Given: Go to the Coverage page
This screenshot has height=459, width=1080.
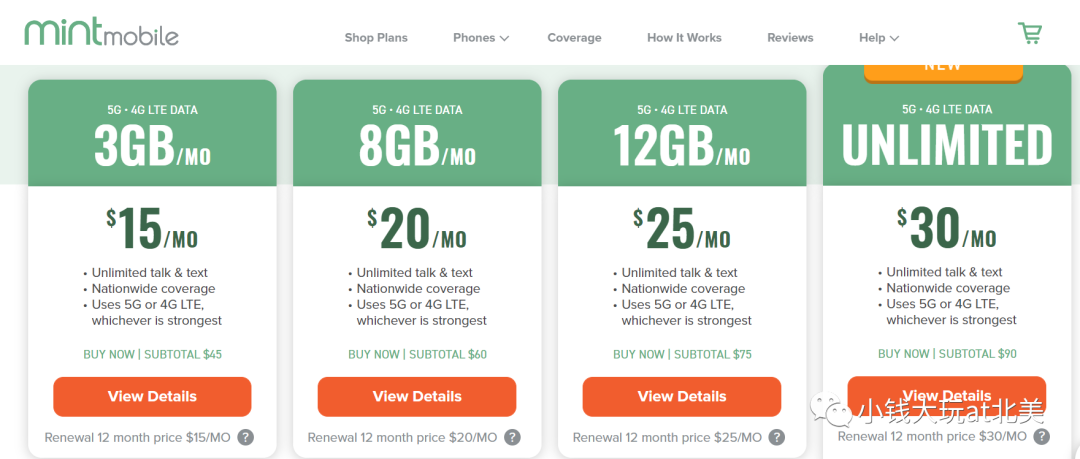Looking at the screenshot, I should [x=574, y=38].
